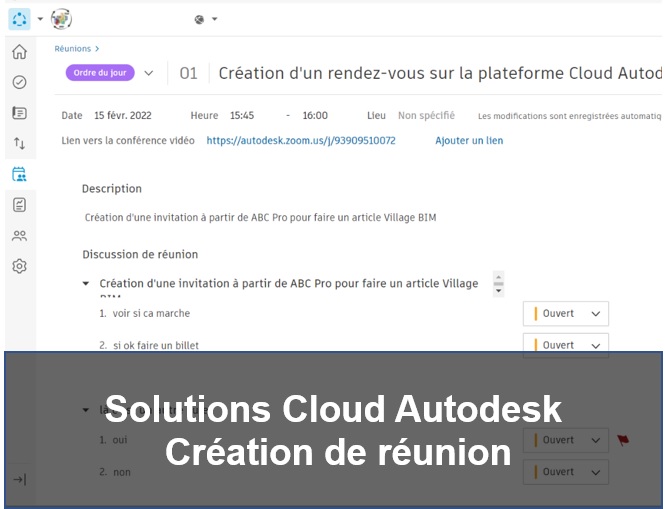Collapse the second discussion topic triangle
The height and width of the screenshot is (509, 665).
pos(86,410)
